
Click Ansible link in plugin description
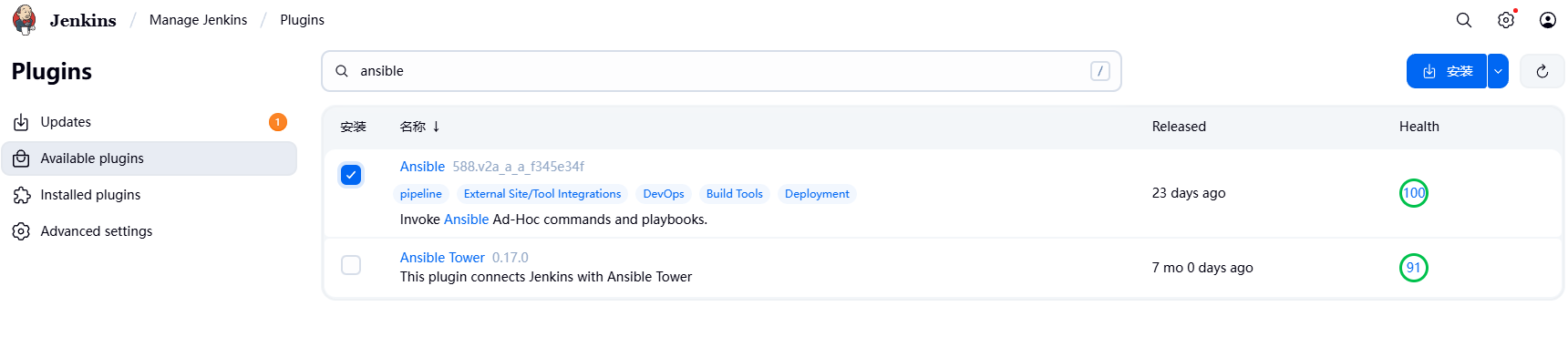(x=467, y=220)
